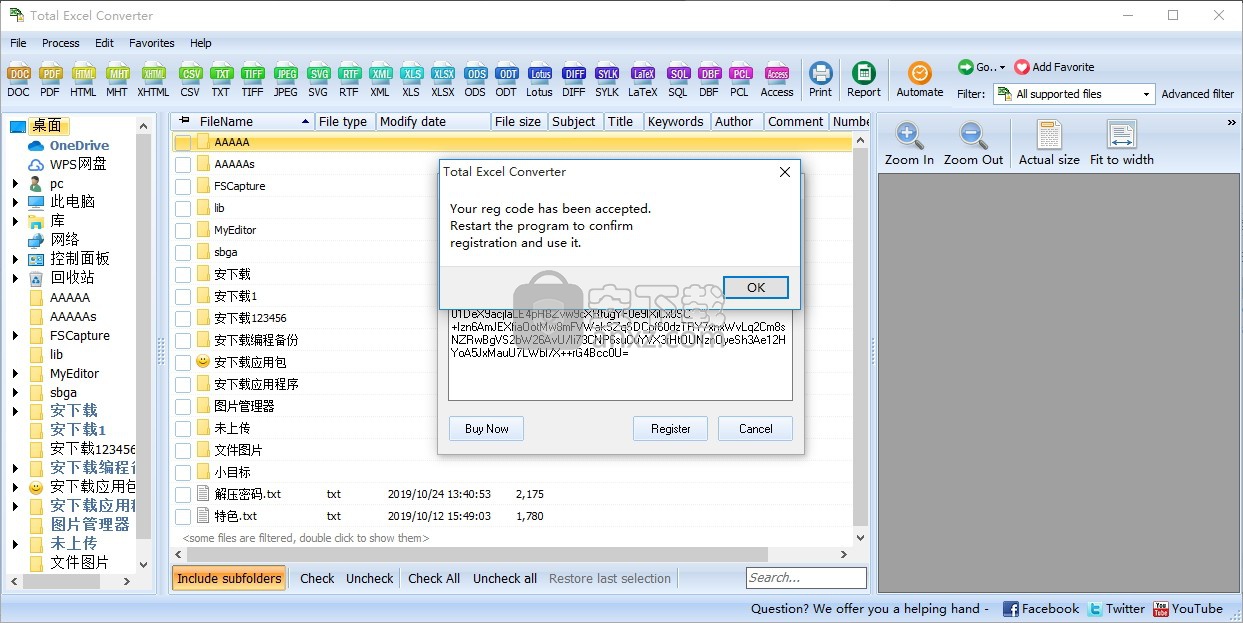This screenshot has width=1243, height=623.
Task: Expand the 库 tree node
Action: (x=15, y=221)
